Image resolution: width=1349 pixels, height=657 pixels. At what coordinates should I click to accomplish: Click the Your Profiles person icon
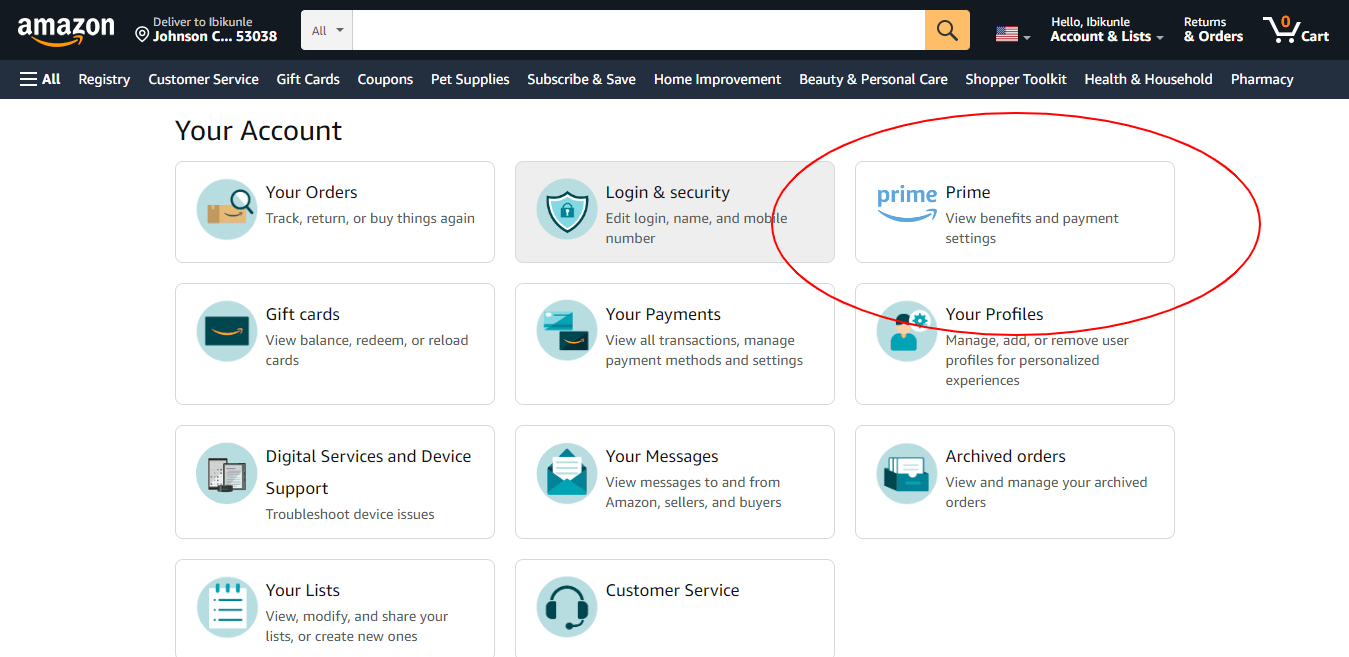907,331
